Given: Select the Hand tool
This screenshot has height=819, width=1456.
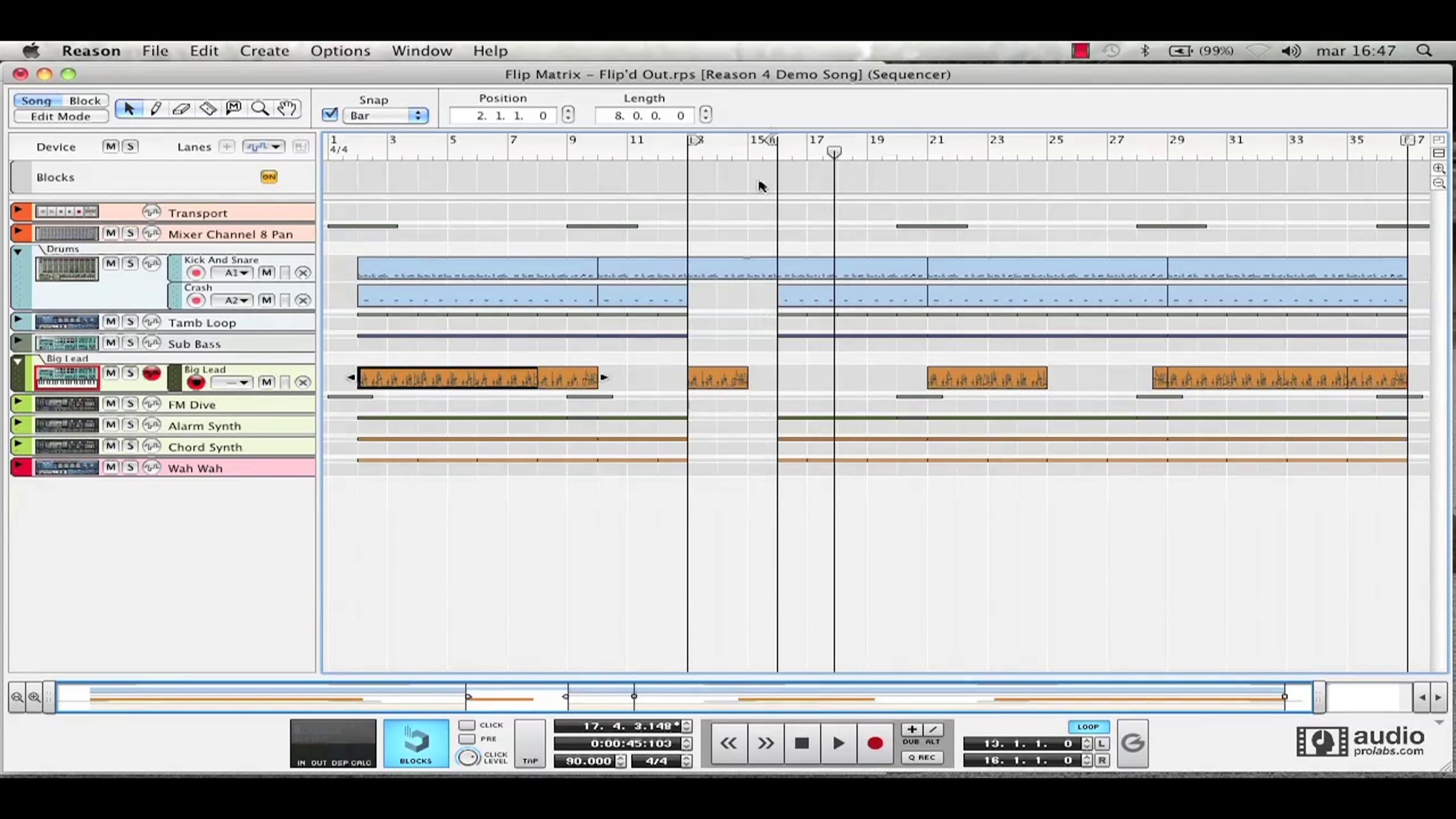Looking at the screenshot, I should [287, 109].
